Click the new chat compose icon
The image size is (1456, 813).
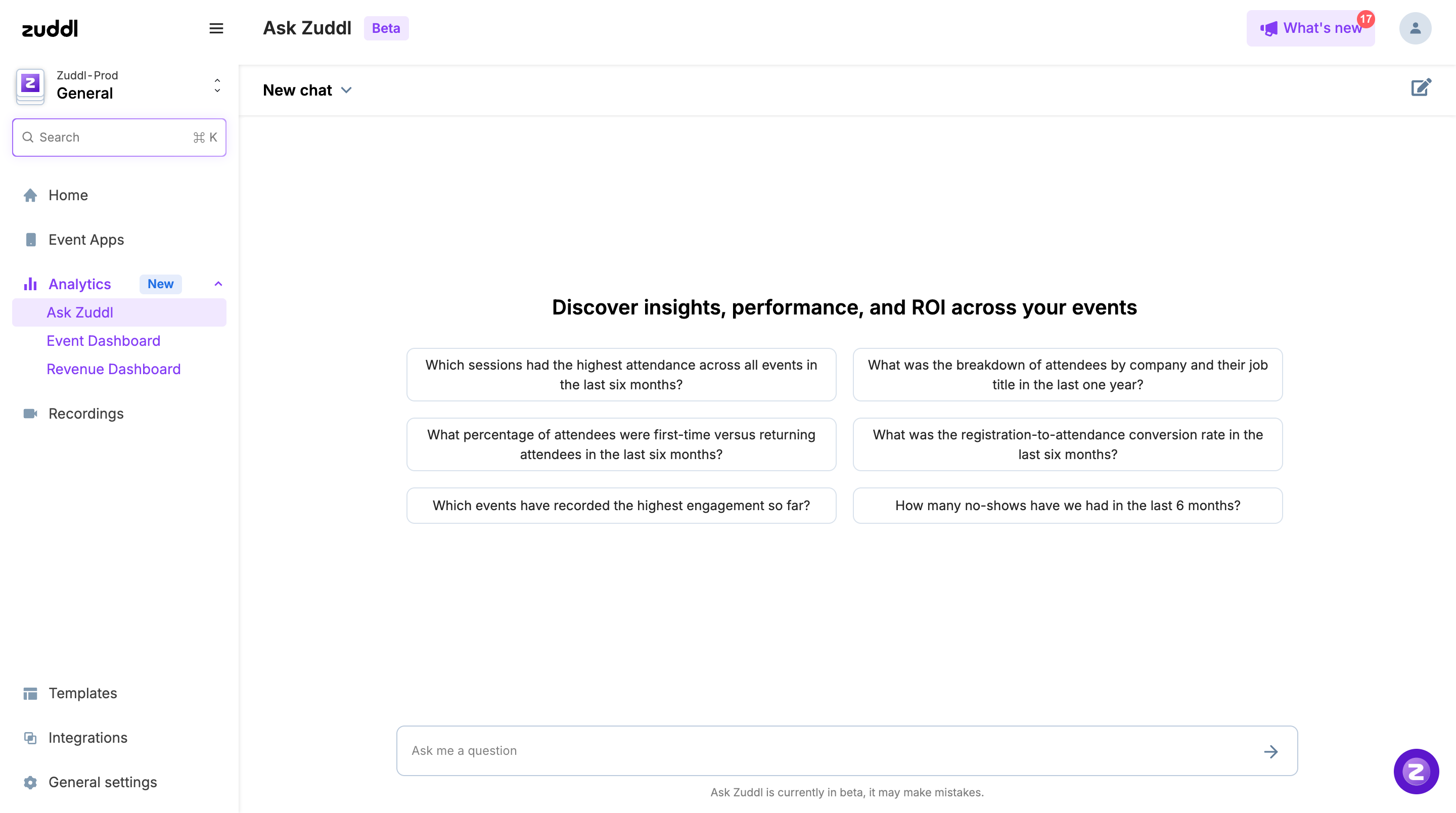tap(1421, 87)
